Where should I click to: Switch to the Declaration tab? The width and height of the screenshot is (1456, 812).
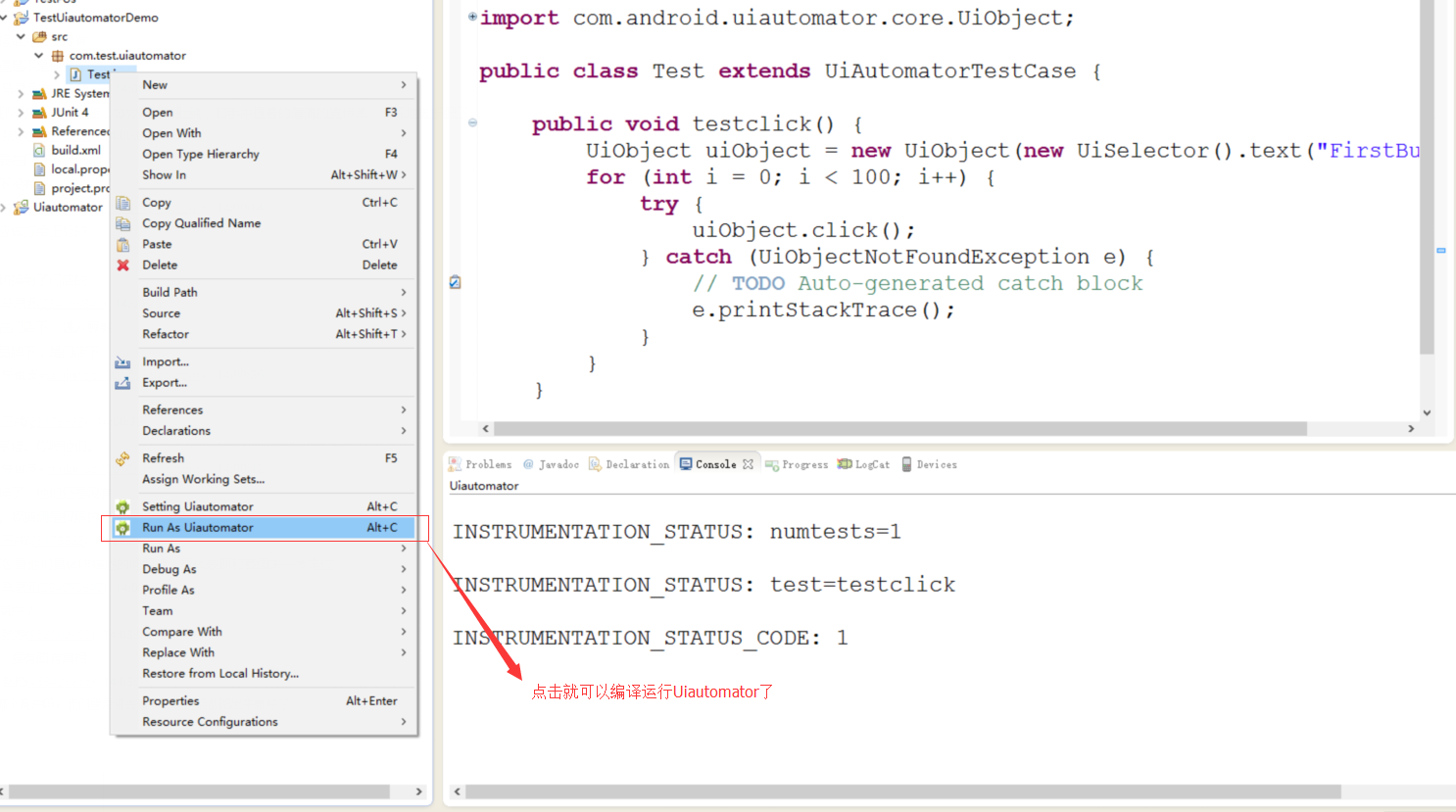click(629, 464)
